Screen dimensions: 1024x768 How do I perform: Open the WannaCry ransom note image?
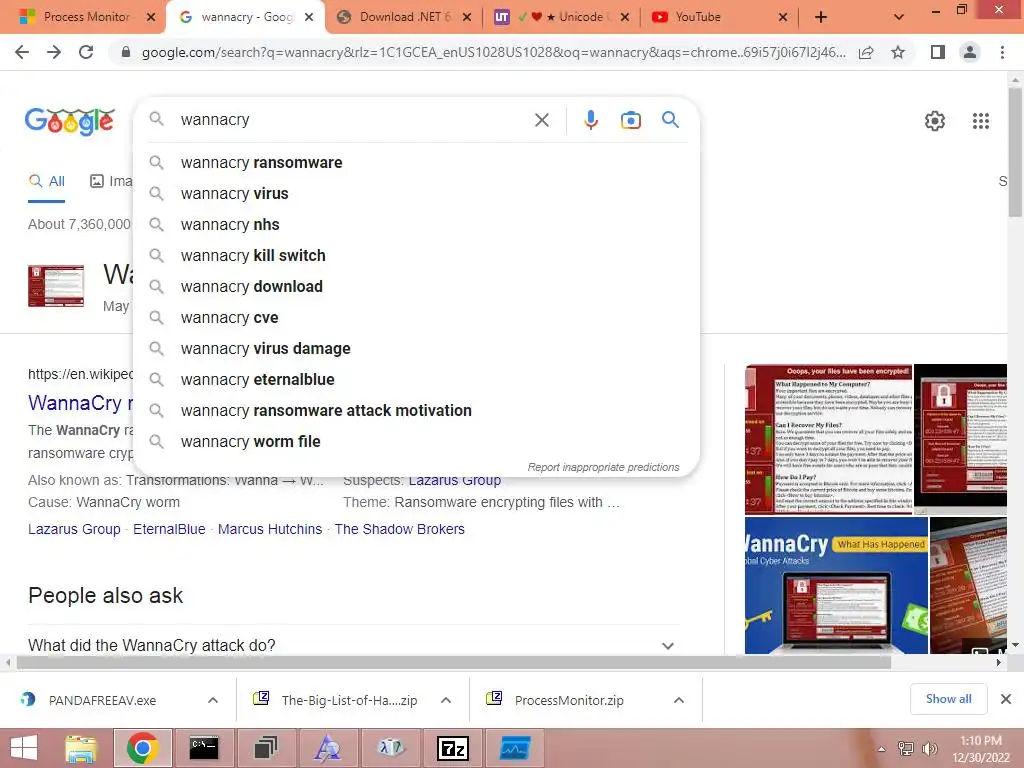[x=828, y=439]
